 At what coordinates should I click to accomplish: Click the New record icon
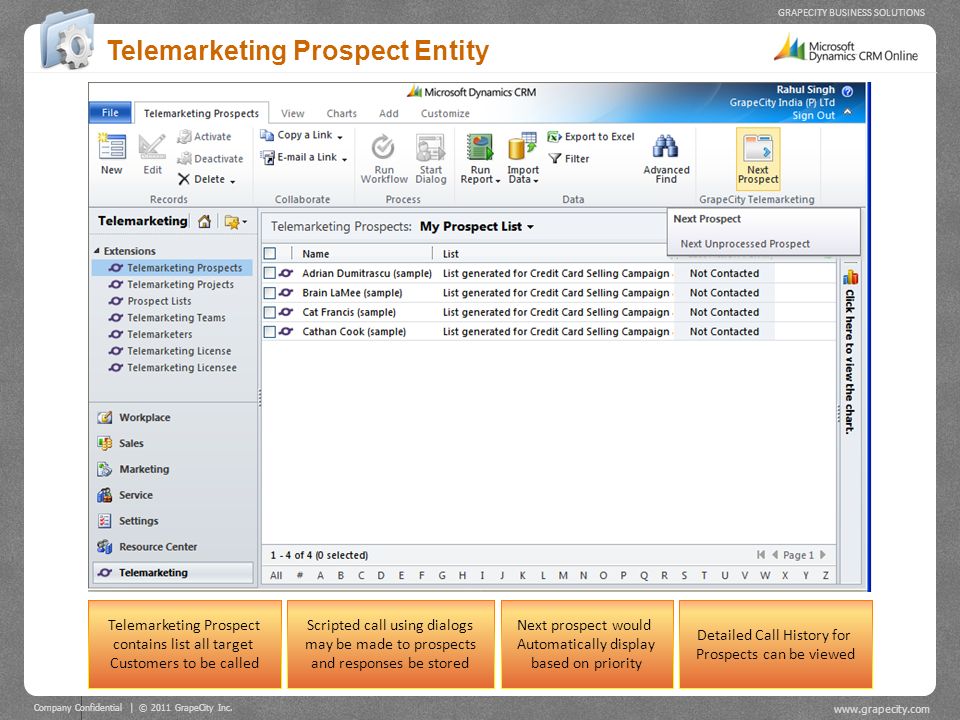tap(112, 148)
